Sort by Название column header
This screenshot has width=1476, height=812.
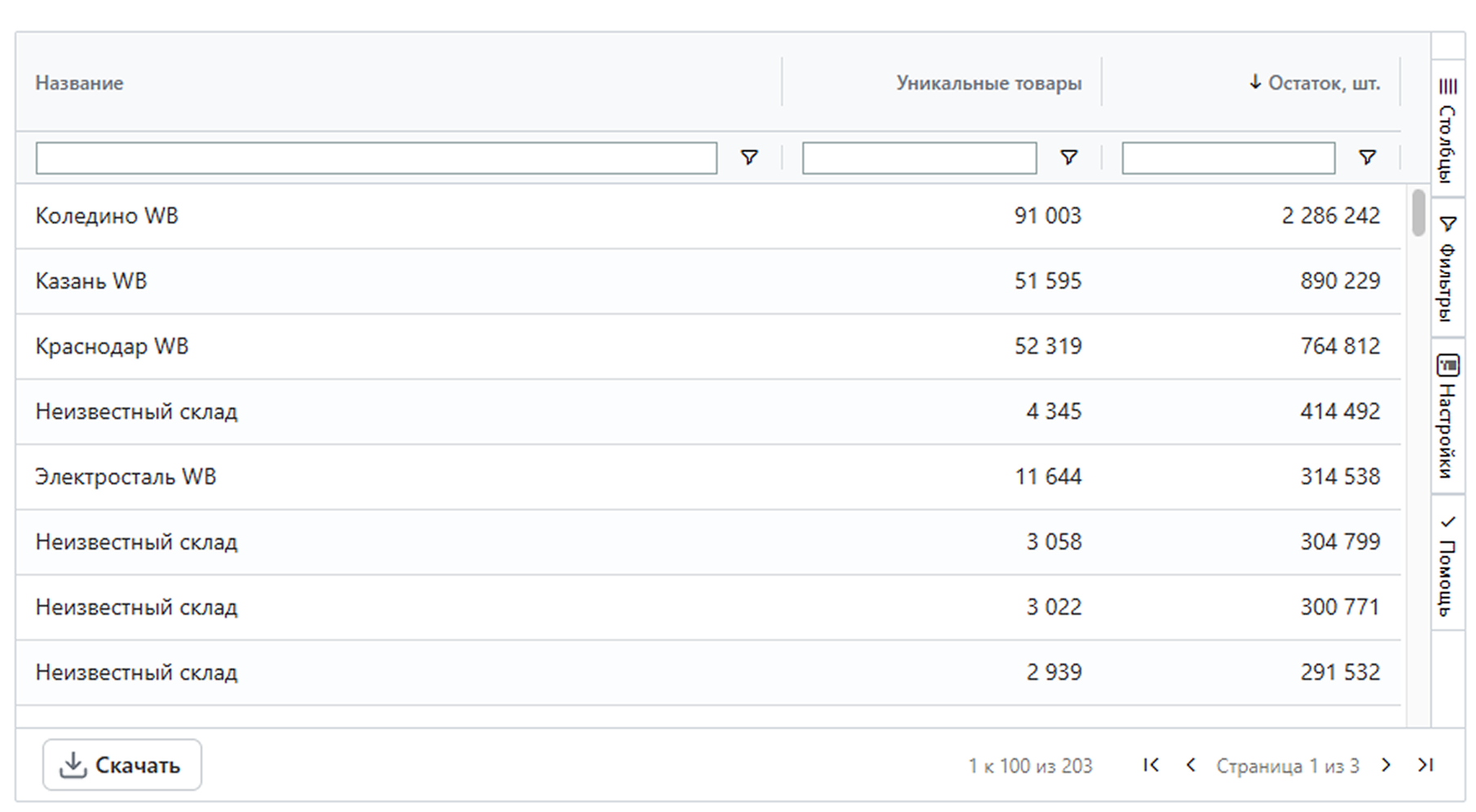pos(80,83)
